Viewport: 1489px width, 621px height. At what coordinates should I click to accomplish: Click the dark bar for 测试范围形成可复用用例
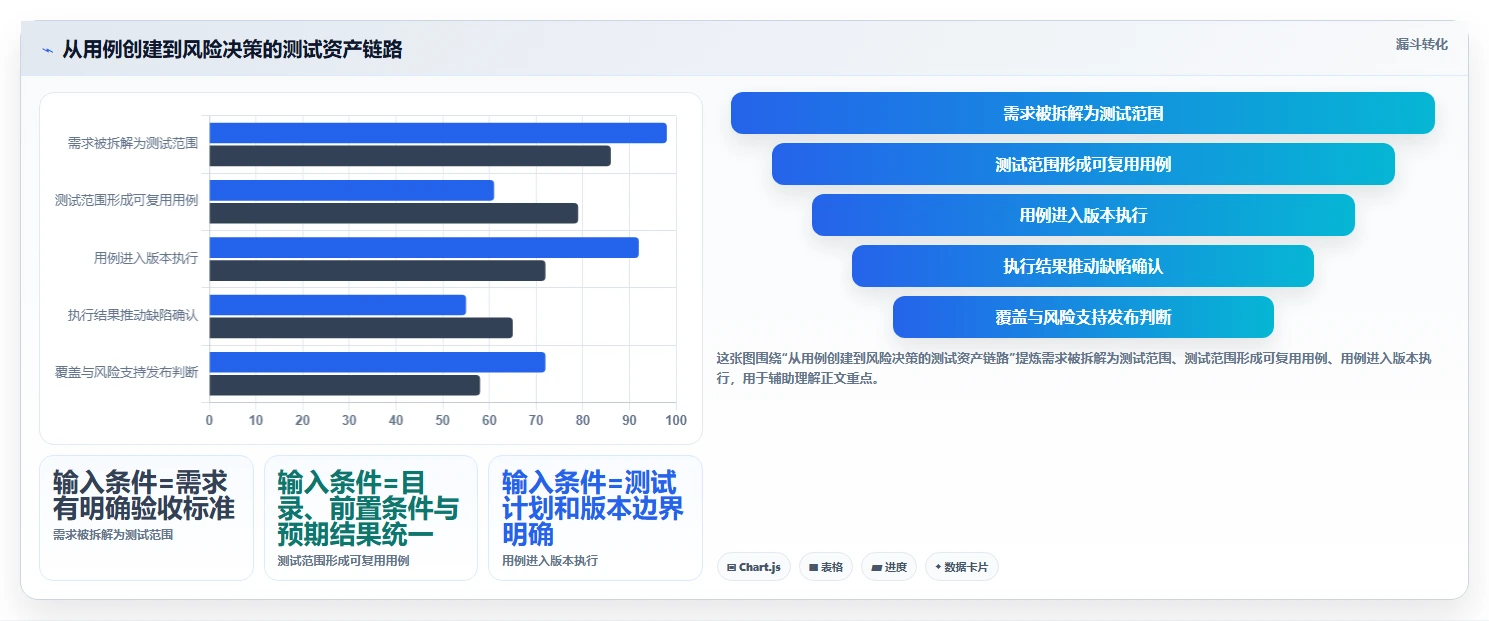(x=394, y=213)
